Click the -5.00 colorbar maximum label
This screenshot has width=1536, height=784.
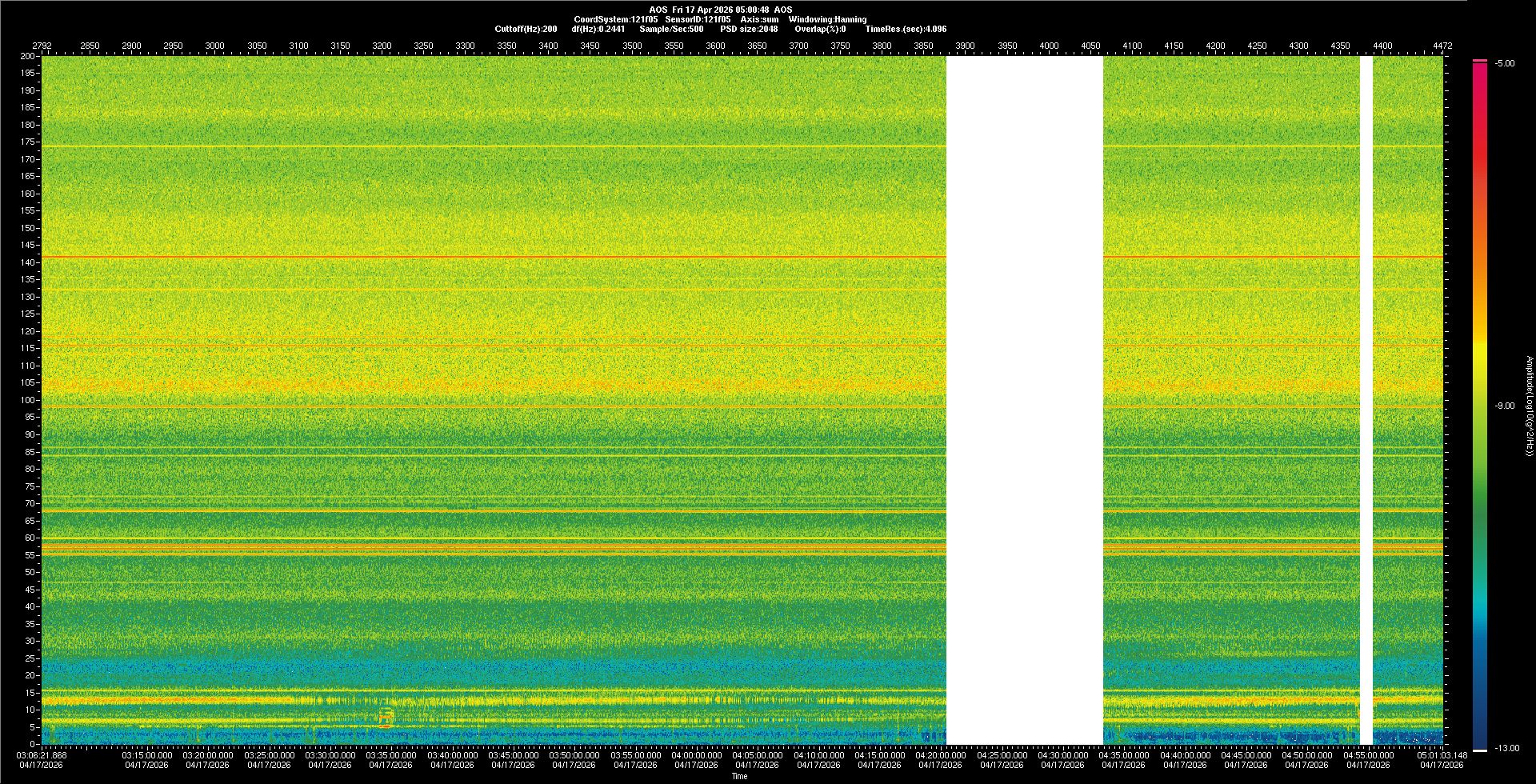point(1505,64)
